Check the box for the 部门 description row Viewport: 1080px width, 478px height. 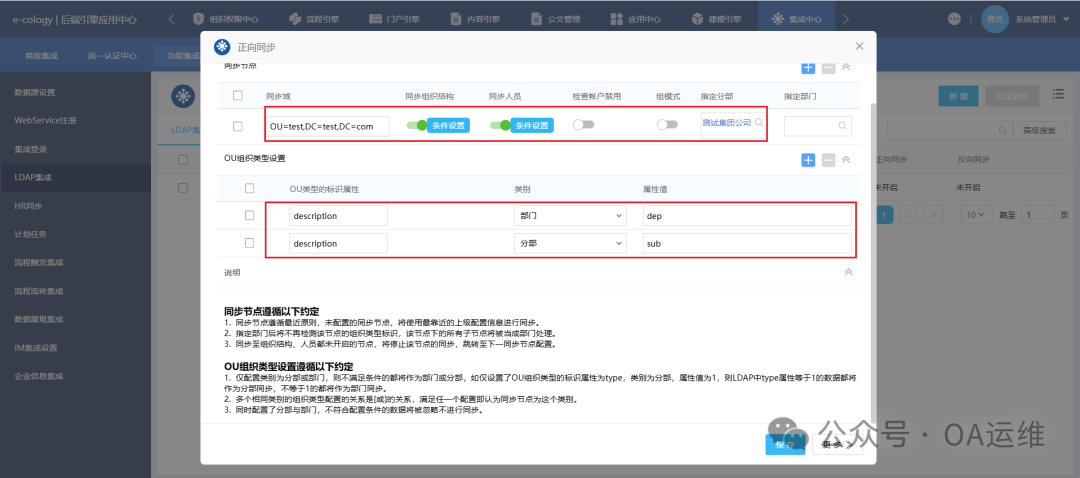click(250, 216)
